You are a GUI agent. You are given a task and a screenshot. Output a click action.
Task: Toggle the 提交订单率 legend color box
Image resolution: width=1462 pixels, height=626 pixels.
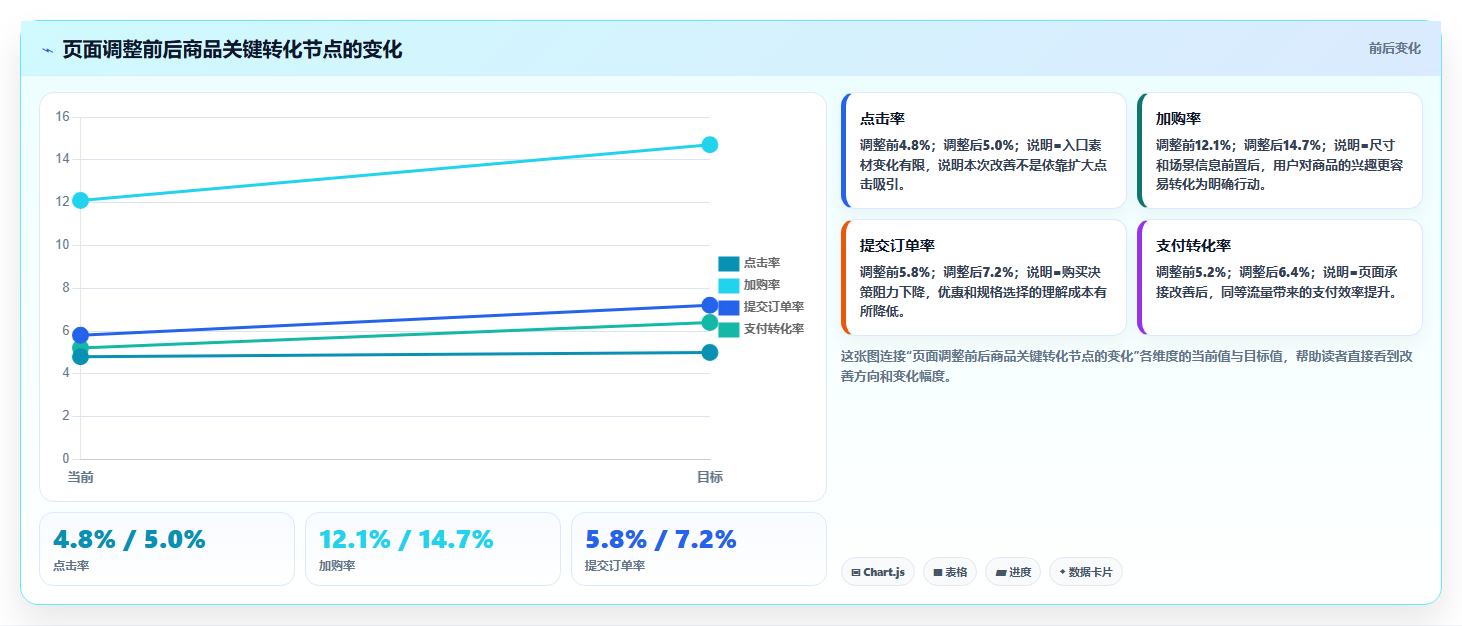(x=729, y=307)
